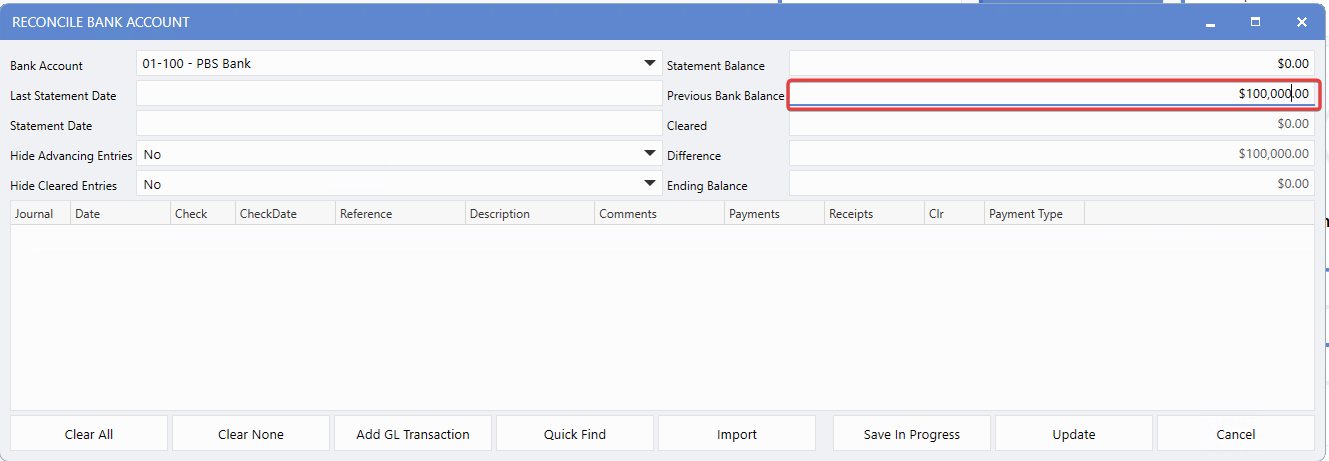
Task: Click the Last Statement Date field
Action: [398, 94]
